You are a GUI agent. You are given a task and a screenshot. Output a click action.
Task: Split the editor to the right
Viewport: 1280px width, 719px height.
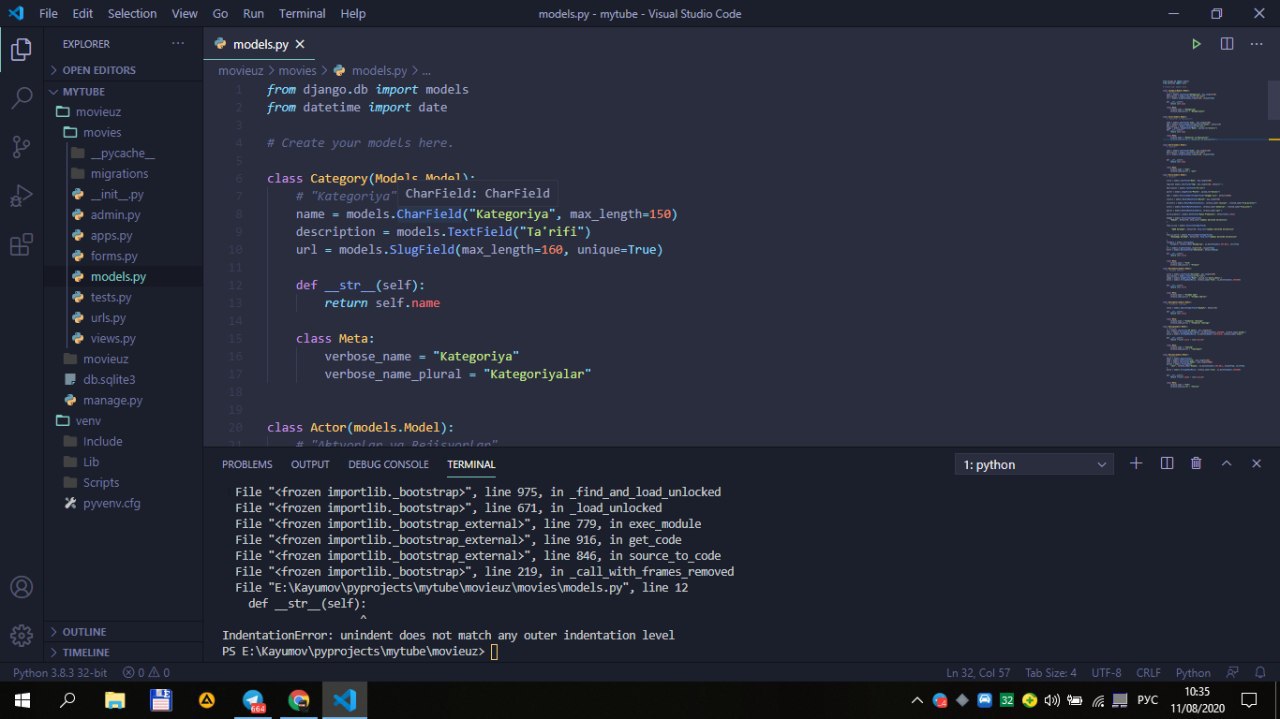point(1227,44)
